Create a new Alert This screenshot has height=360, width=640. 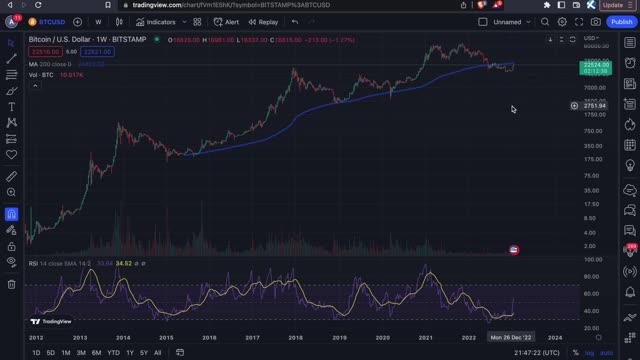pos(227,22)
